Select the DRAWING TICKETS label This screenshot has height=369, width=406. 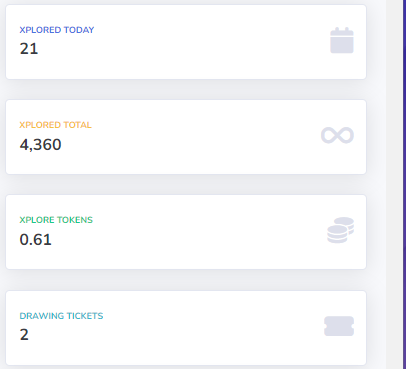click(61, 316)
